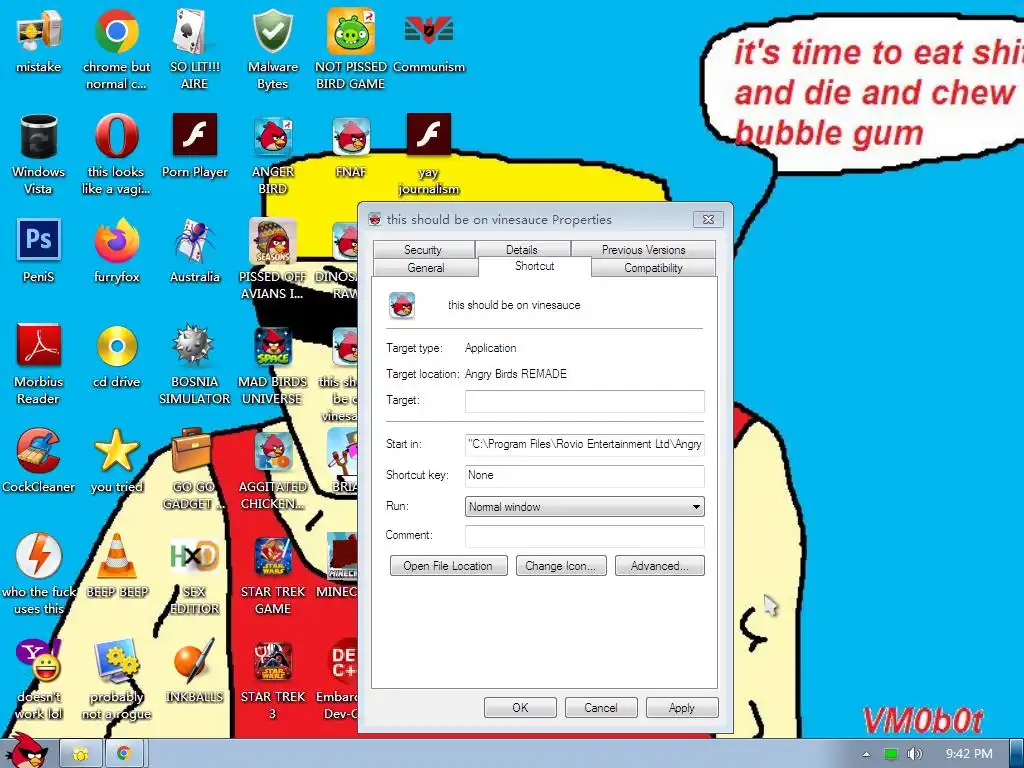Viewport: 1024px width, 768px height.
Task: Switch to the General tab
Action: (x=426, y=267)
